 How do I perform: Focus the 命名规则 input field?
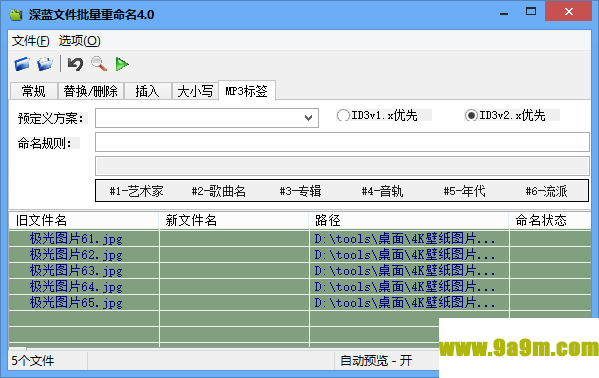pos(342,142)
